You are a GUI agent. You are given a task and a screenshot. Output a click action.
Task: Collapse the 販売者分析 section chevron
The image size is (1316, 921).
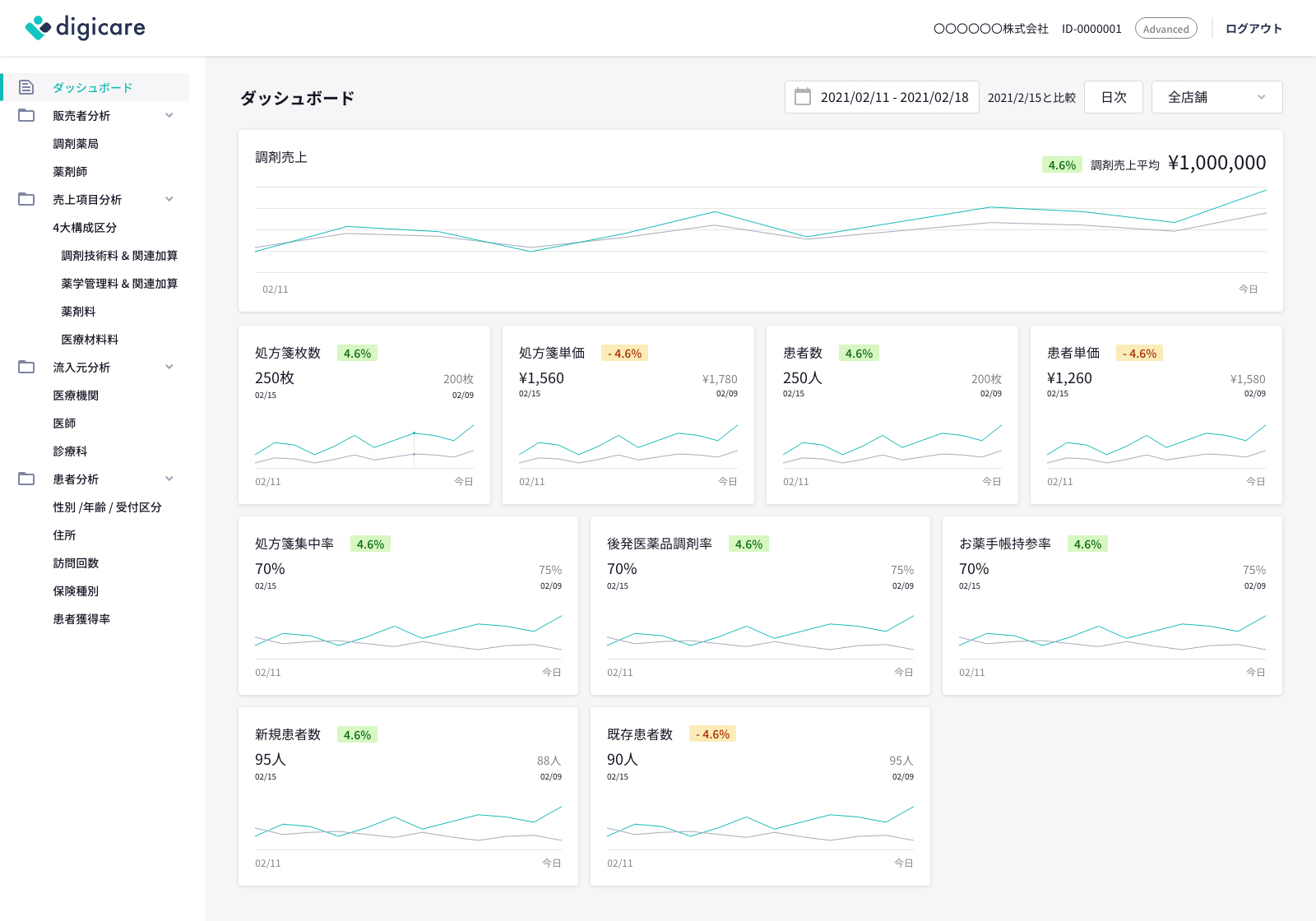tap(169, 115)
